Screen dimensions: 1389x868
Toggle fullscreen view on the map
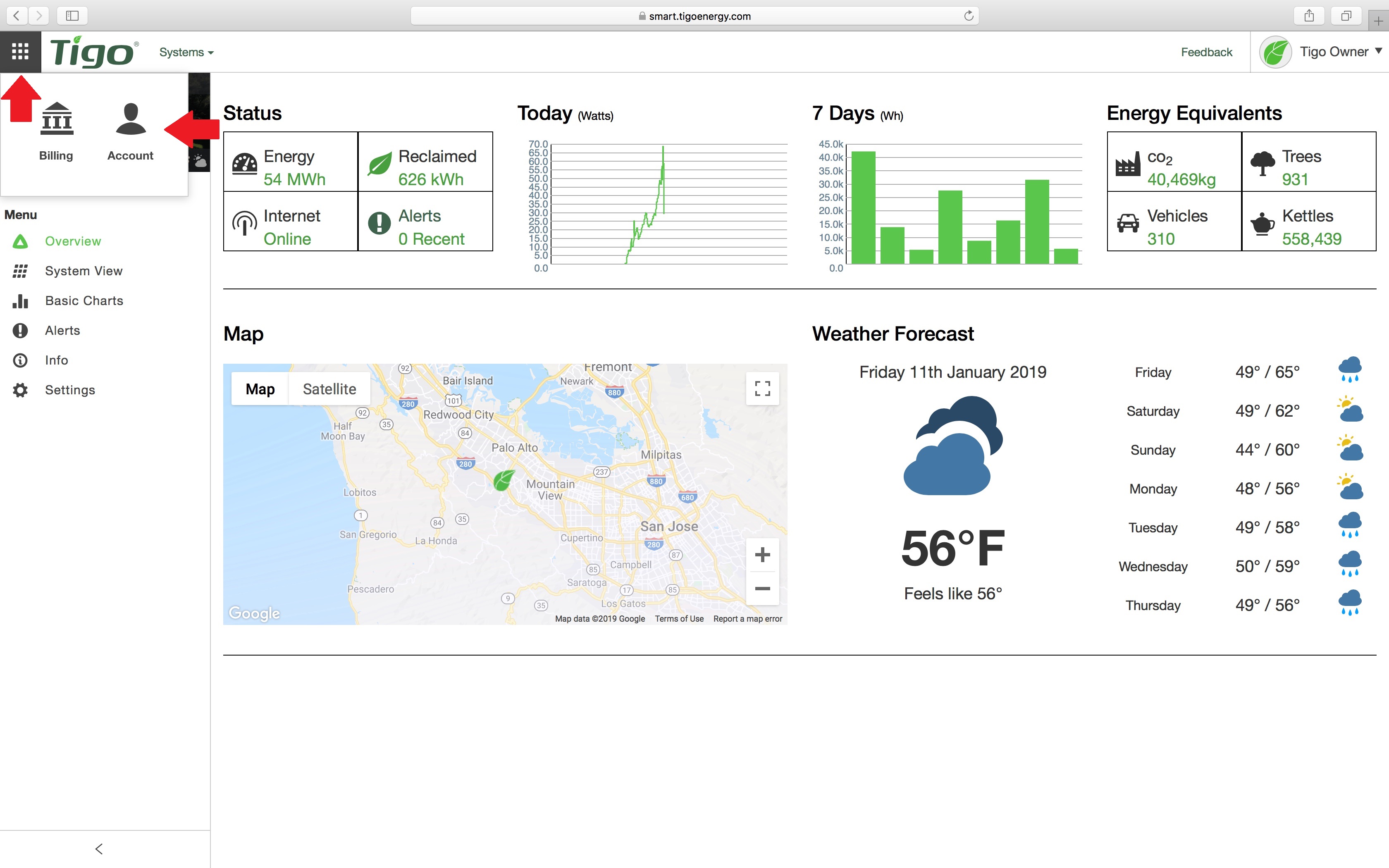pos(762,389)
